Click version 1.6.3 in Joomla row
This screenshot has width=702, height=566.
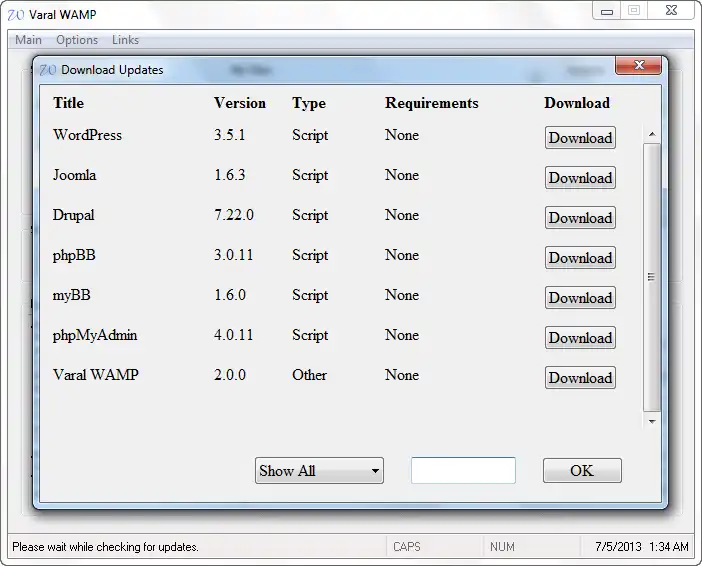coord(230,175)
